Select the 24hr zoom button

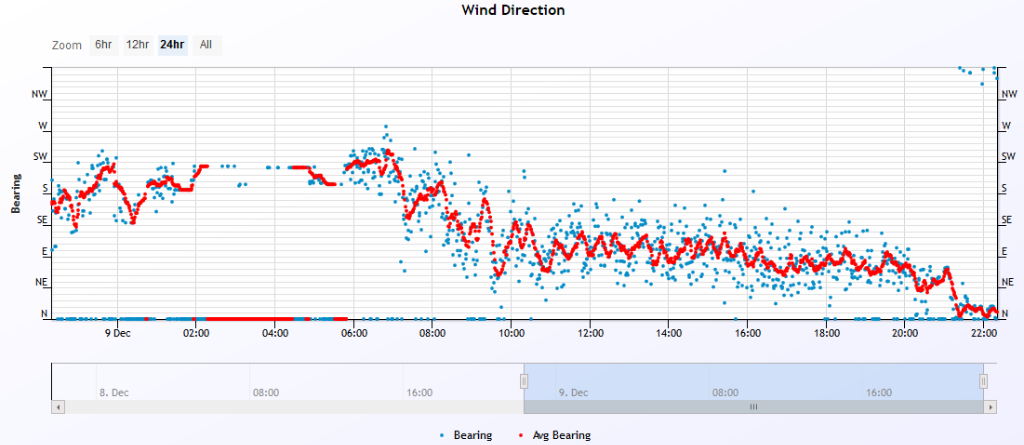click(x=172, y=45)
